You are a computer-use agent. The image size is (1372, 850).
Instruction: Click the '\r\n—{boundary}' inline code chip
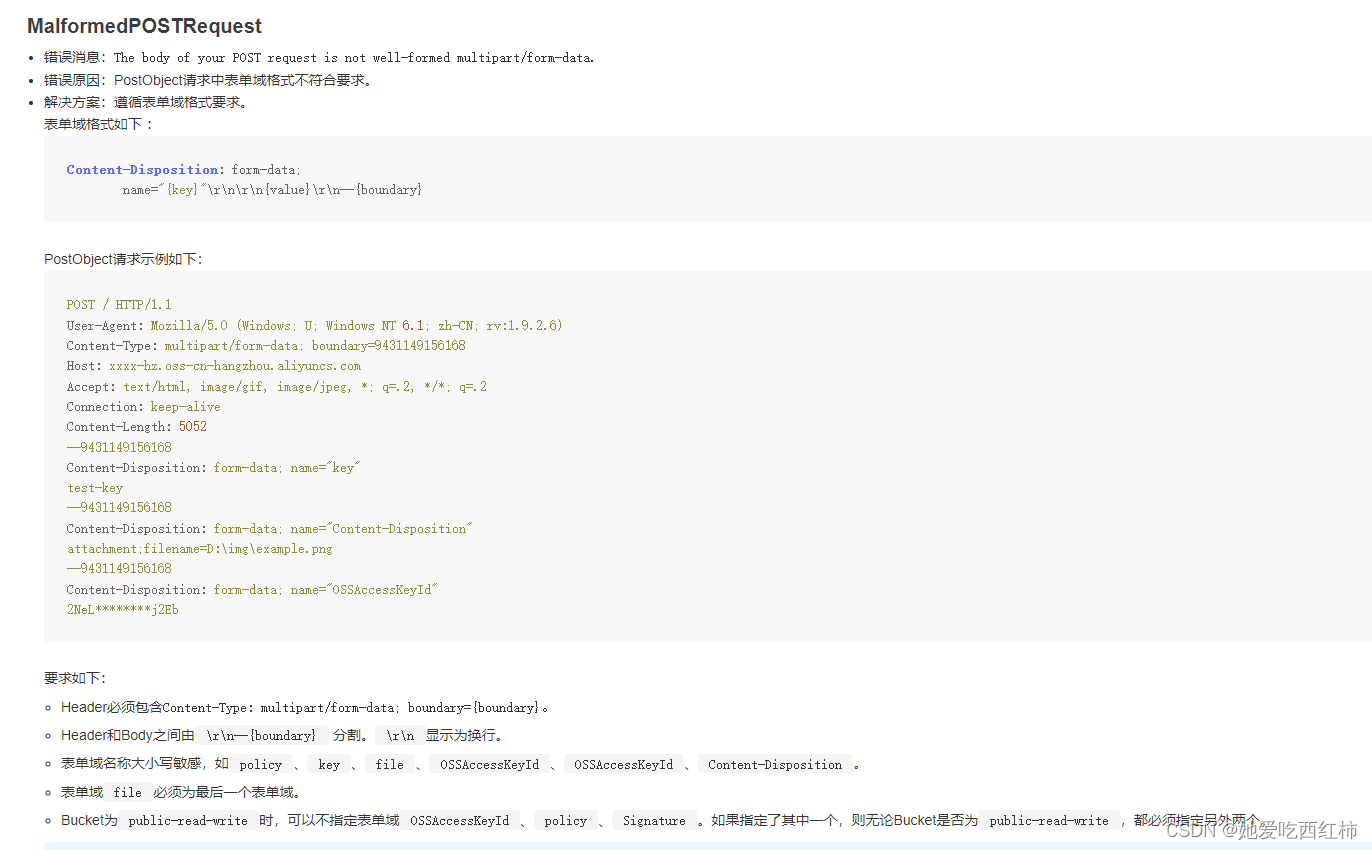pyautogui.click(x=262, y=735)
